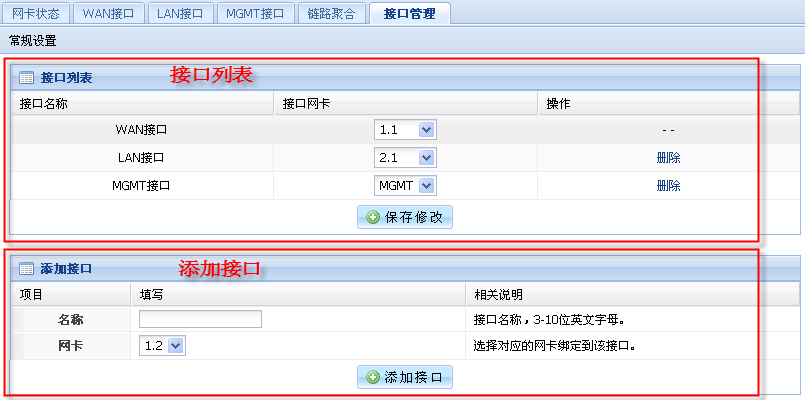Click 删除 link for LAN接口 row
This screenshot has height=400, width=805.
click(668, 158)
